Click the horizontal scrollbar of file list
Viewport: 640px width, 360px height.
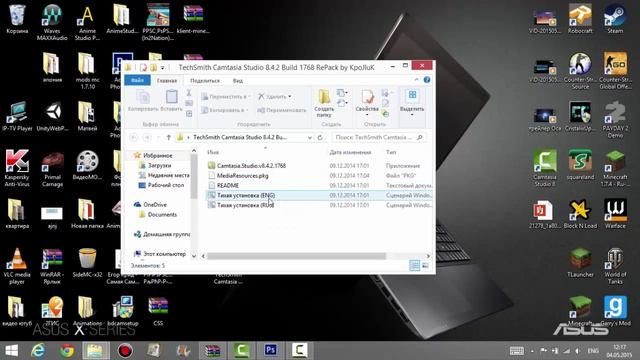click(x=296, y=256)
